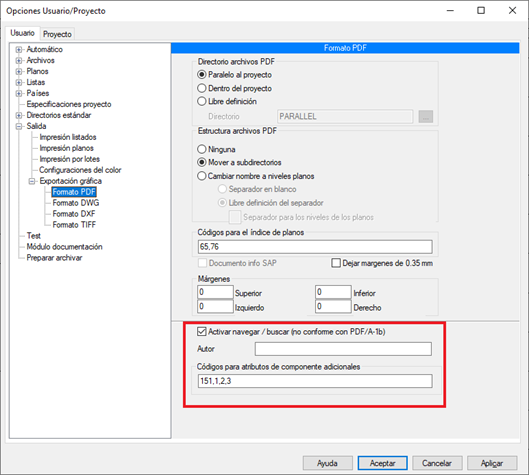Enable Dejar margenes de 0.35 mm
This screenshot has height=475, width=529.
tap(336, 263)
